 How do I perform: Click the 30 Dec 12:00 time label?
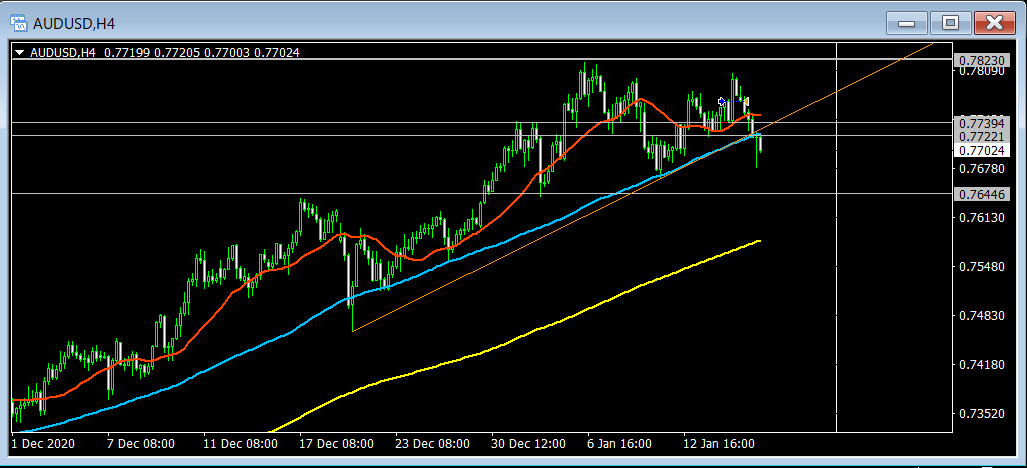tap(529, 444)
